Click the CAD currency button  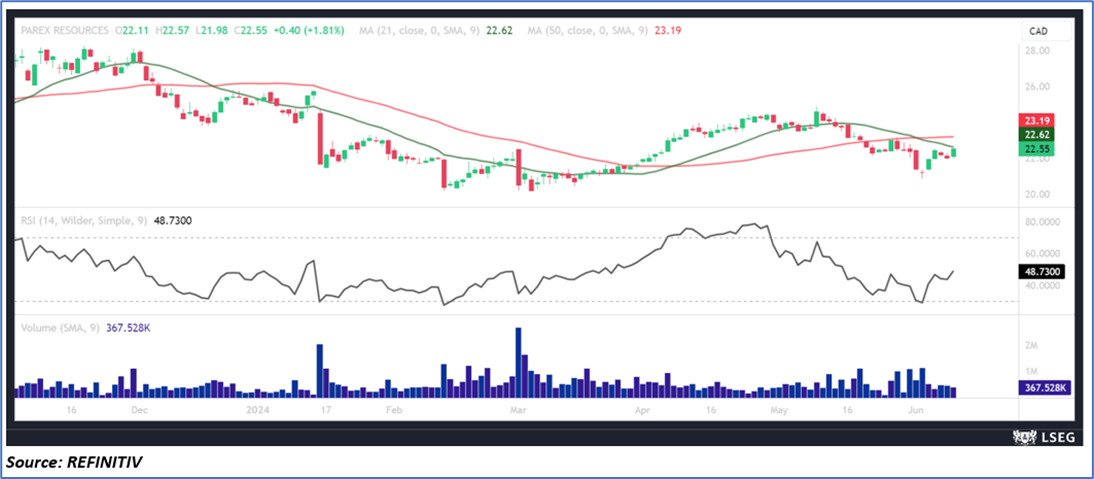pyautogui.click(x=1047, y=31)
